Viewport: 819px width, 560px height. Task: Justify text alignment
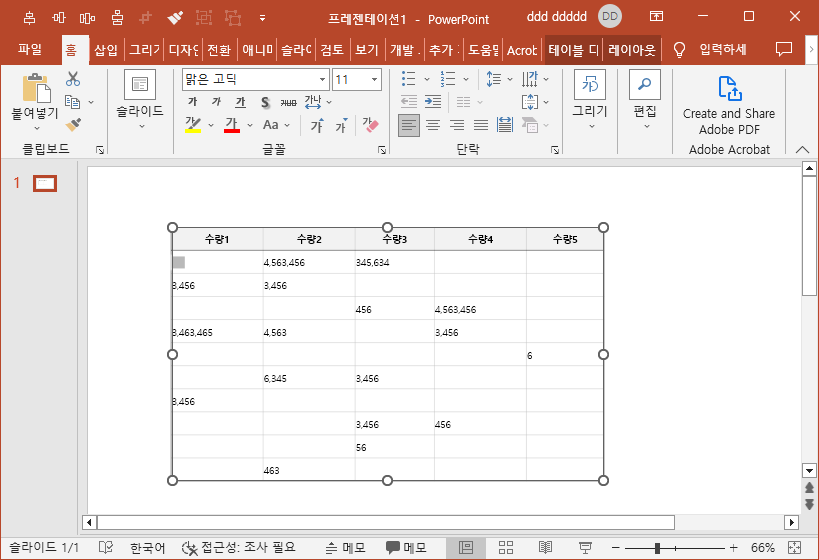[x=481, y=125]
